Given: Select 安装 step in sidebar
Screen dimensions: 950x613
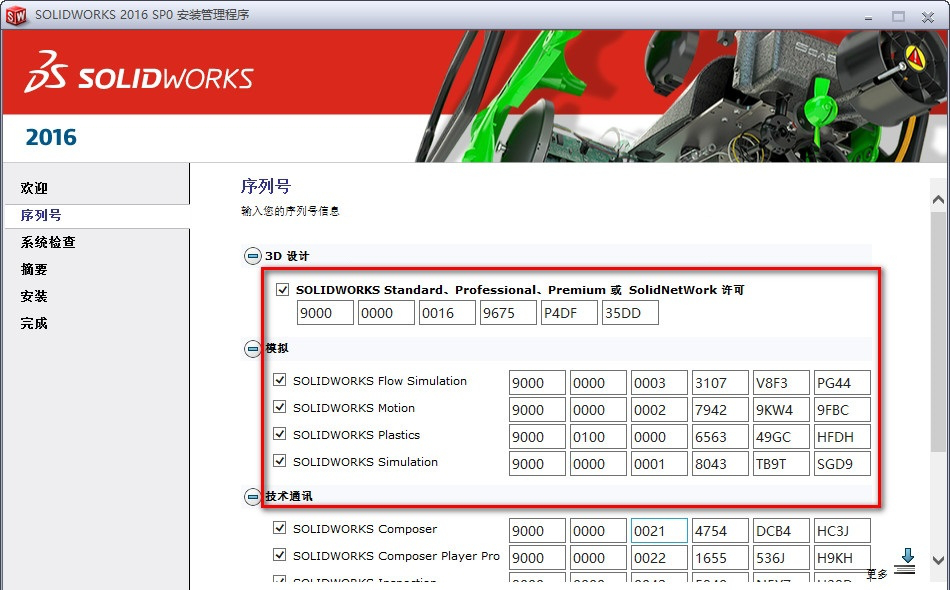Looking at the screenshot, I should click(x=34, y=296).
